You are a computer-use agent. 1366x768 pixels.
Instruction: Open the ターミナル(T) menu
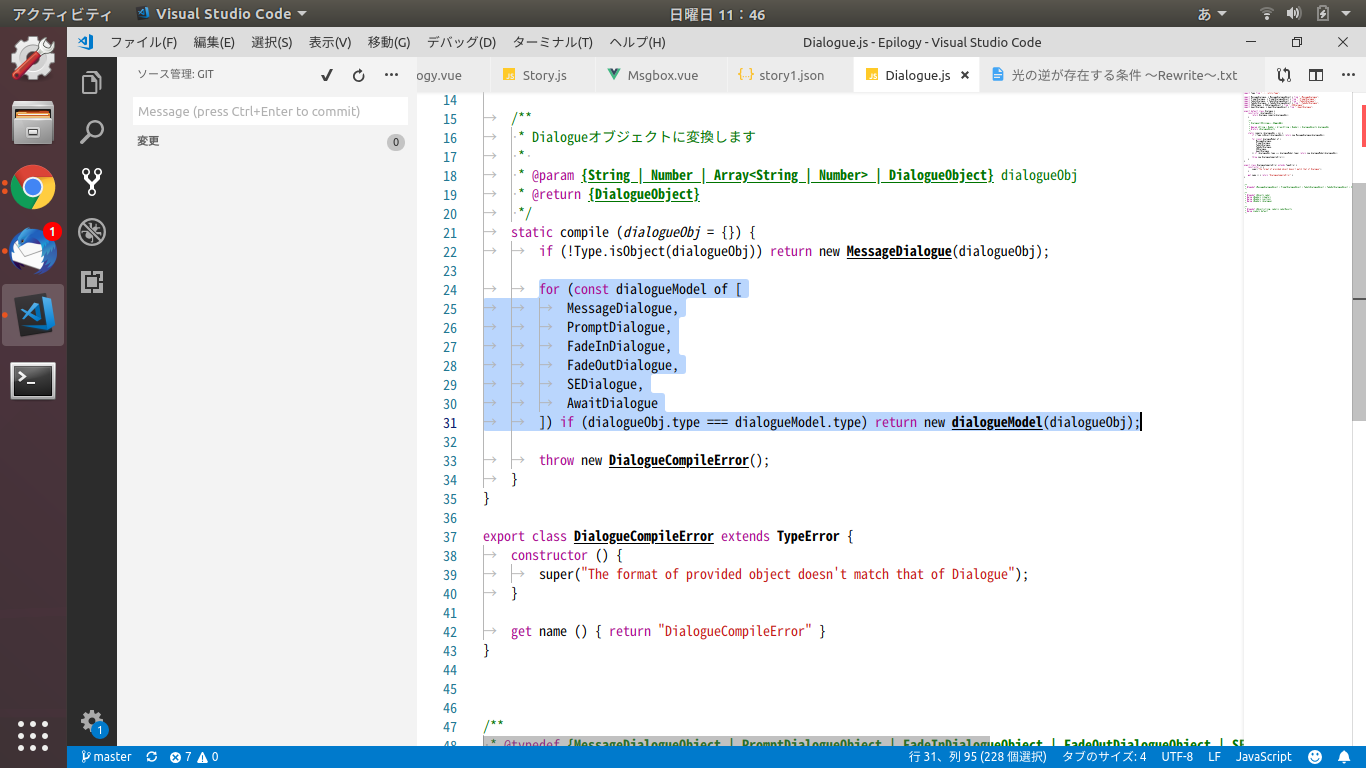[552, 42]
